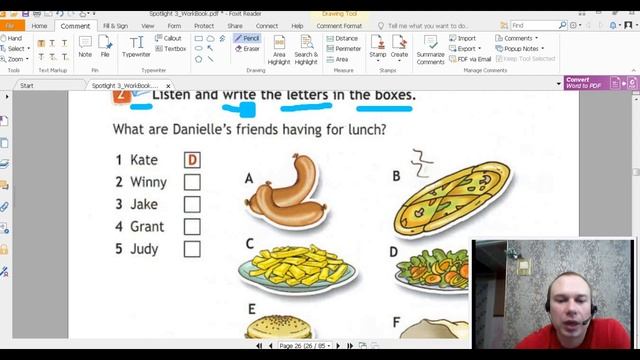The height and width of the screenshot is (360, 640).
Task: Open the Comment Format tab
Action: pyautogui.click(x=339, y=26)
